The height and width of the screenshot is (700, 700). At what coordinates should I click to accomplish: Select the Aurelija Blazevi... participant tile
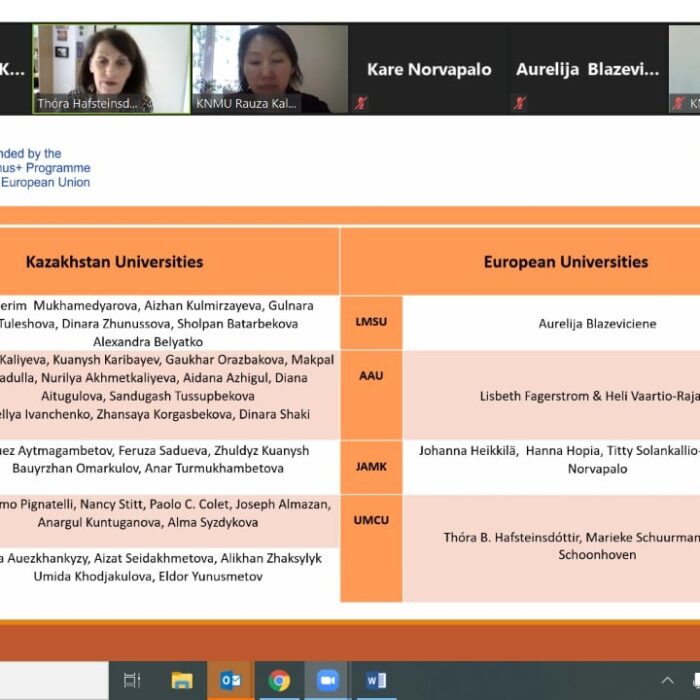587,69
